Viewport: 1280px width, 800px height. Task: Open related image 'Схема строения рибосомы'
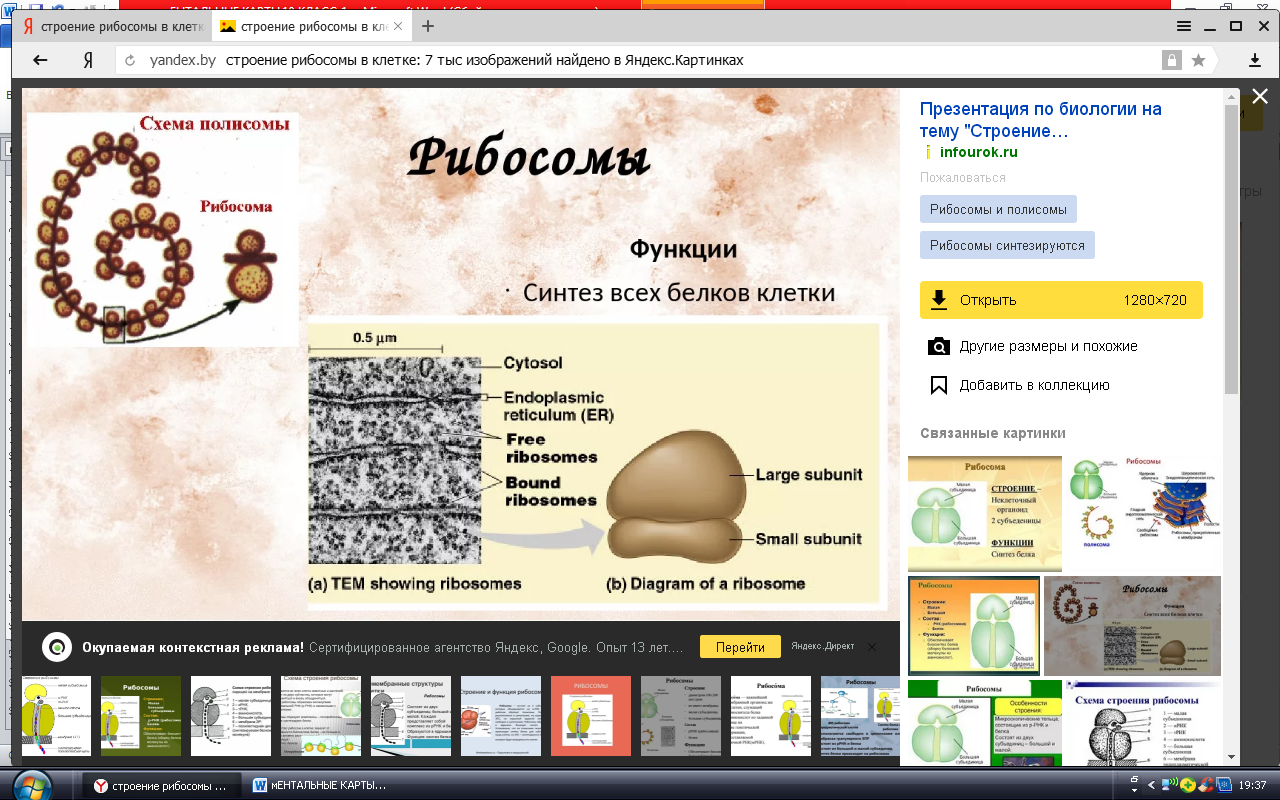click(x=1144, y=724)
